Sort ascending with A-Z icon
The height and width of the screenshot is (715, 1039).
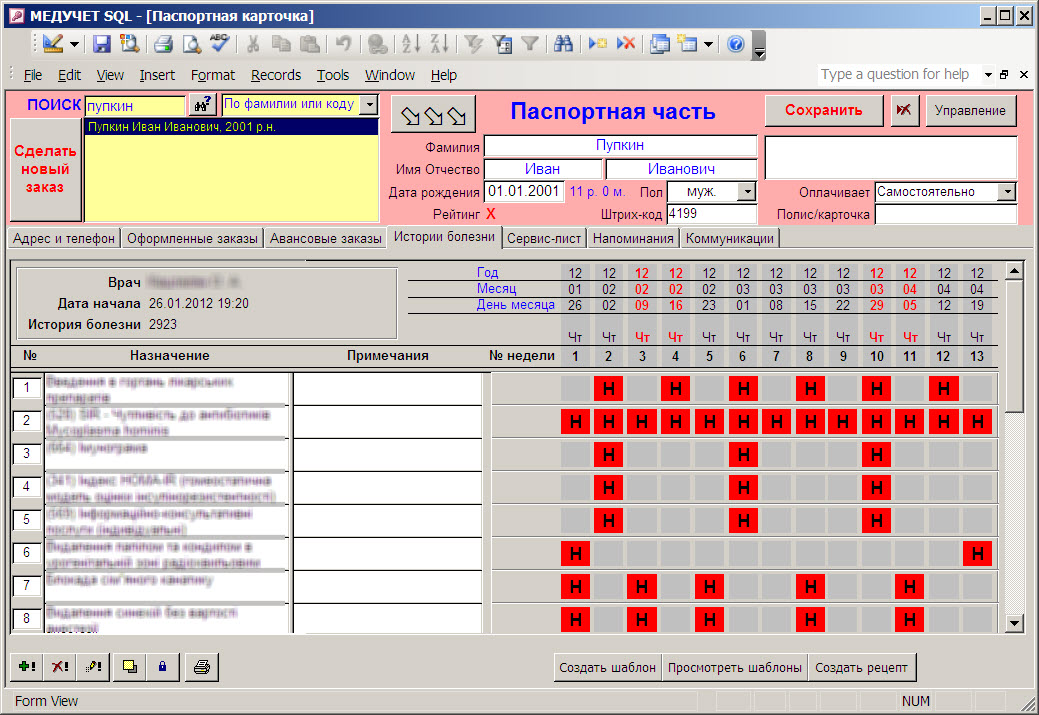pos(411,44)
